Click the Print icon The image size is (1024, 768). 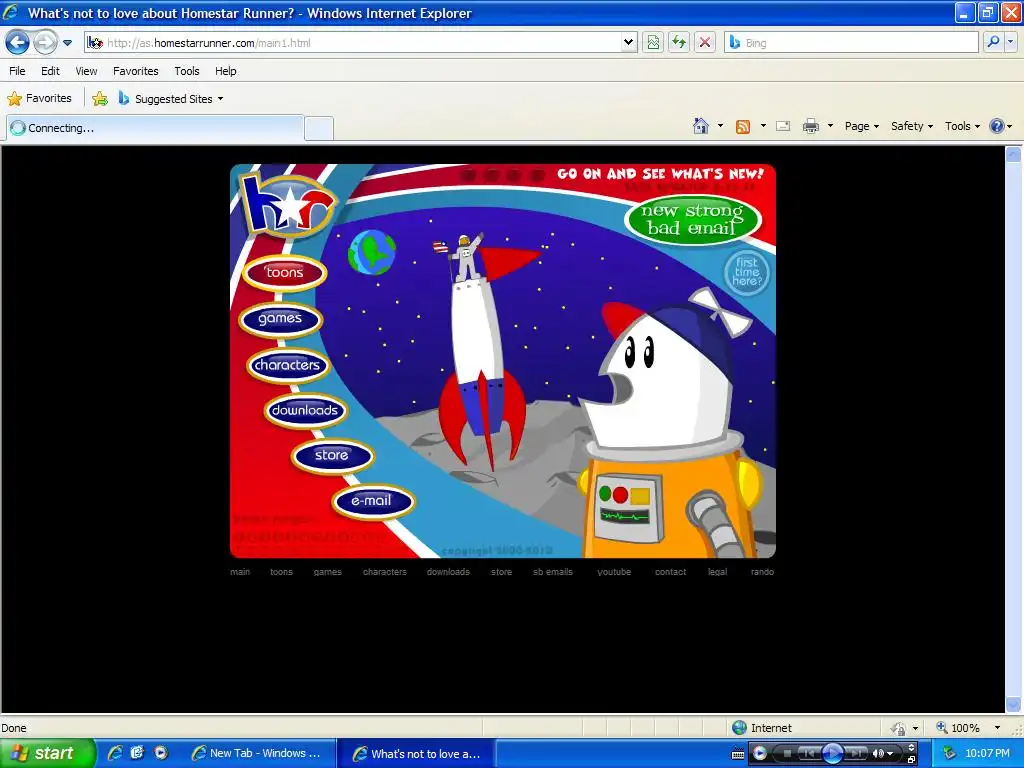coord(810,127)
